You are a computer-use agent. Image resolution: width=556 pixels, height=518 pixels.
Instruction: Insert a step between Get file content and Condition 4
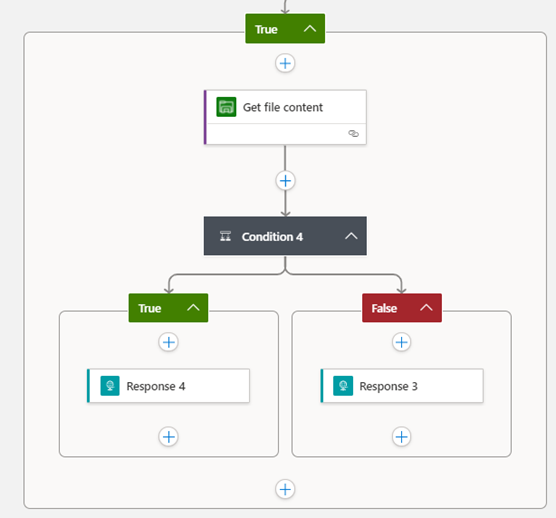285,181
